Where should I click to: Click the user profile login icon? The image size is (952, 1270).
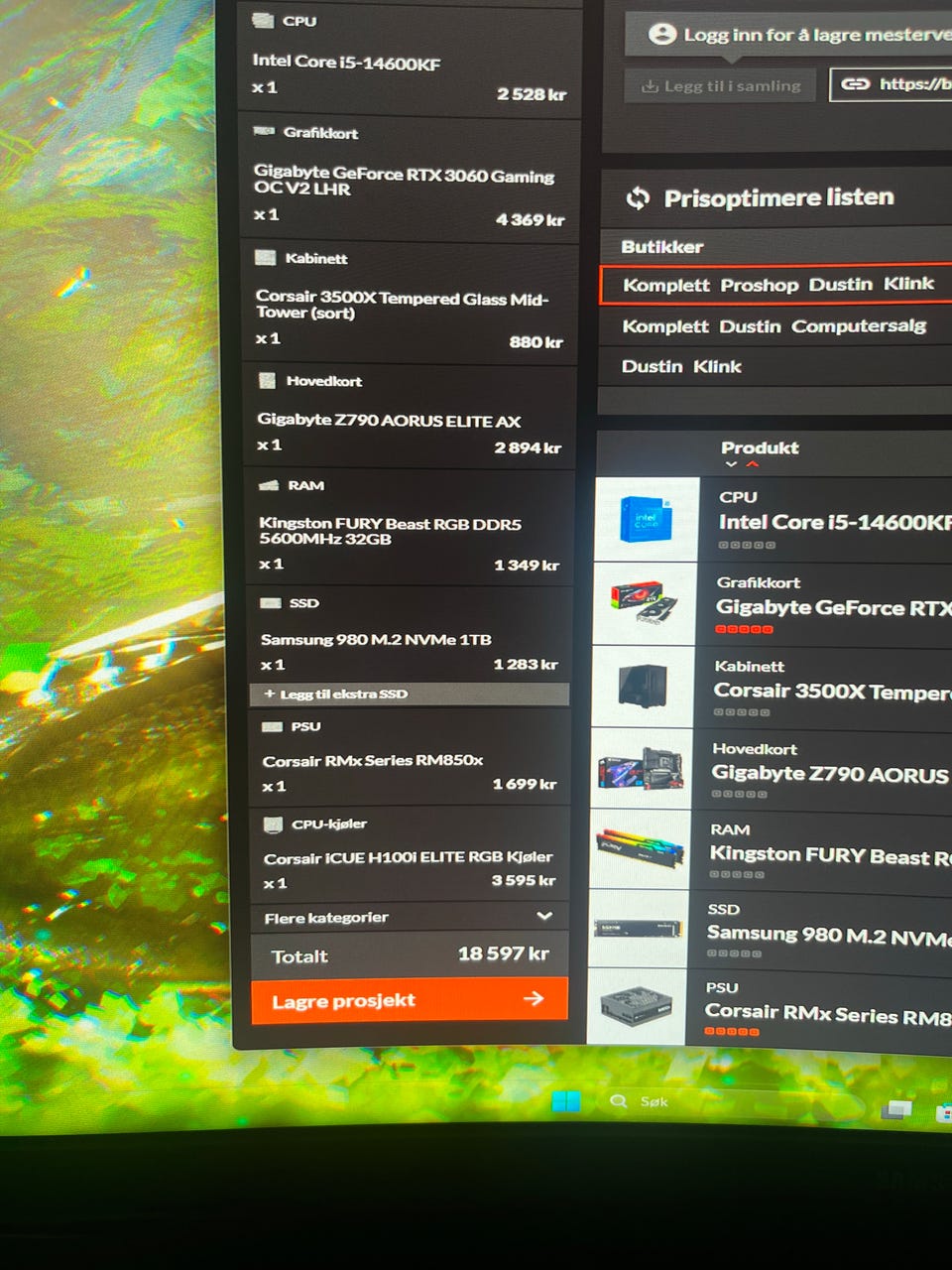tap(661, 34)
